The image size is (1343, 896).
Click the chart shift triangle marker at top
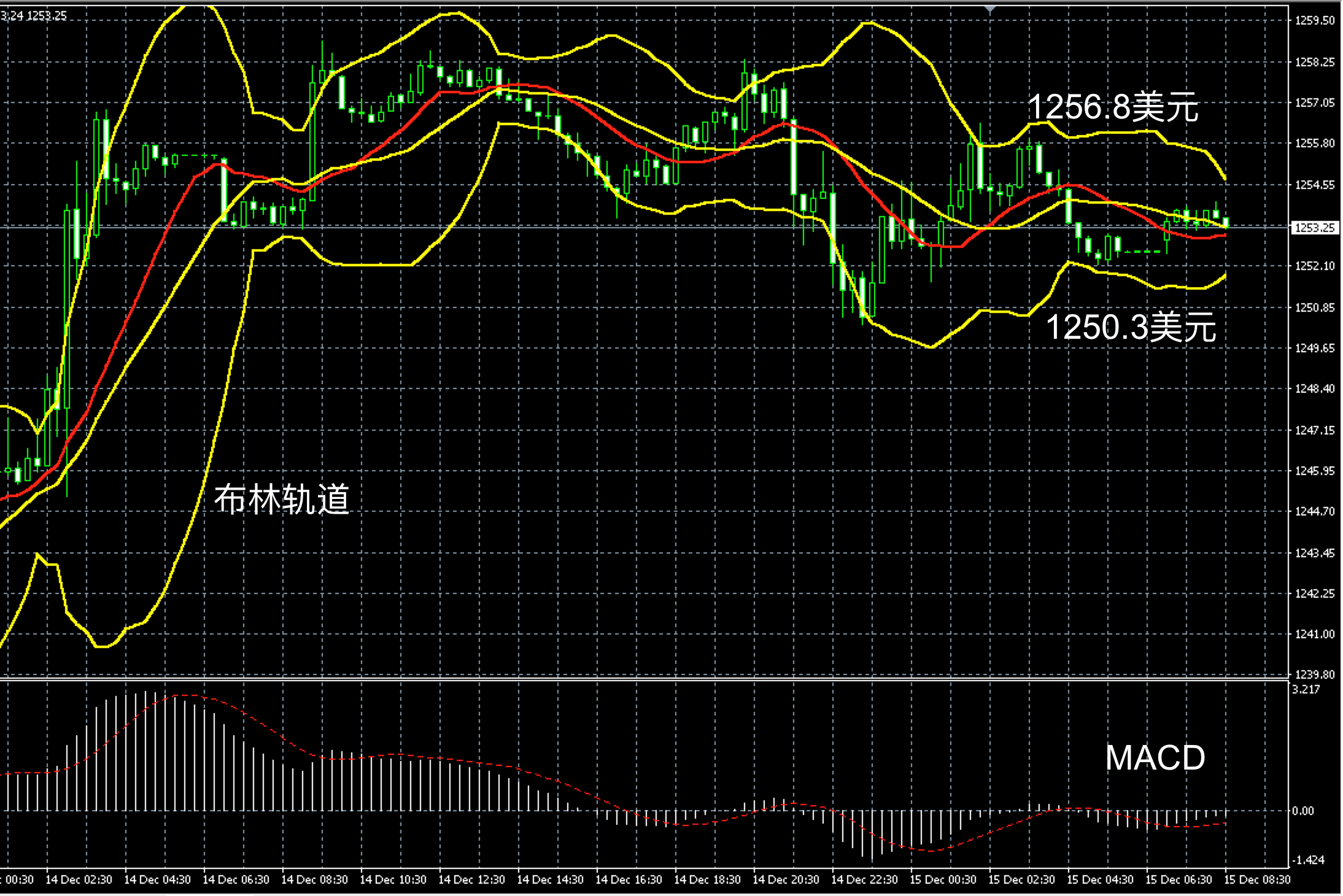(x=989, y=9)
